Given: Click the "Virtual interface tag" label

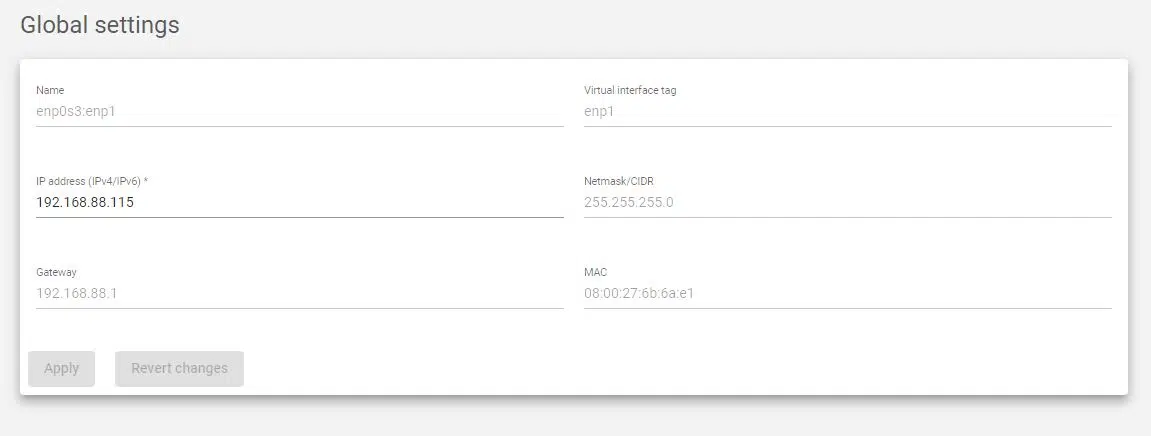Looking at the screenshot, I should (630, 90).
